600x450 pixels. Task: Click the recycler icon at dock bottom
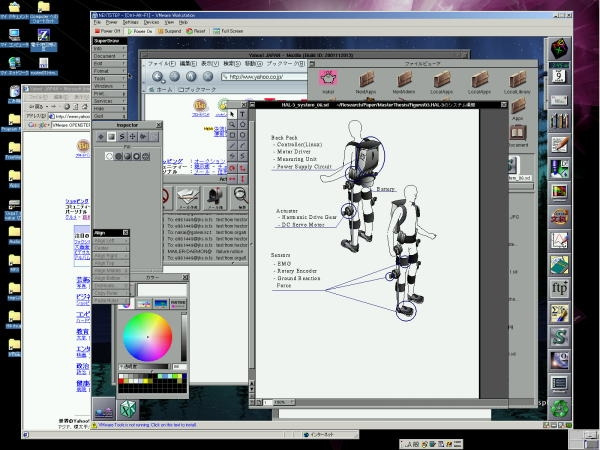(x=559, y=408)
